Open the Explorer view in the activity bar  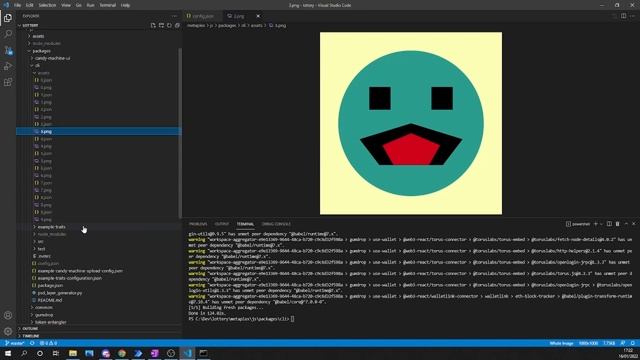click(8, 18)
